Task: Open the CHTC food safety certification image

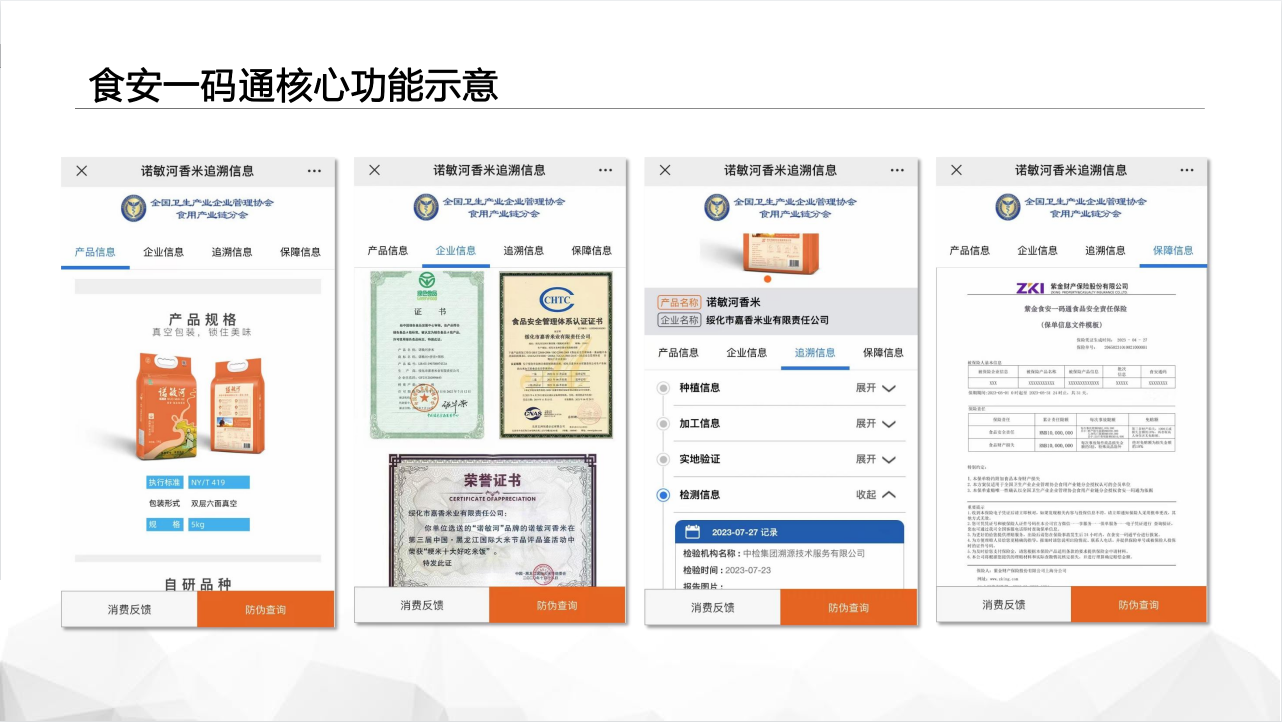Action: click(557, 353)
